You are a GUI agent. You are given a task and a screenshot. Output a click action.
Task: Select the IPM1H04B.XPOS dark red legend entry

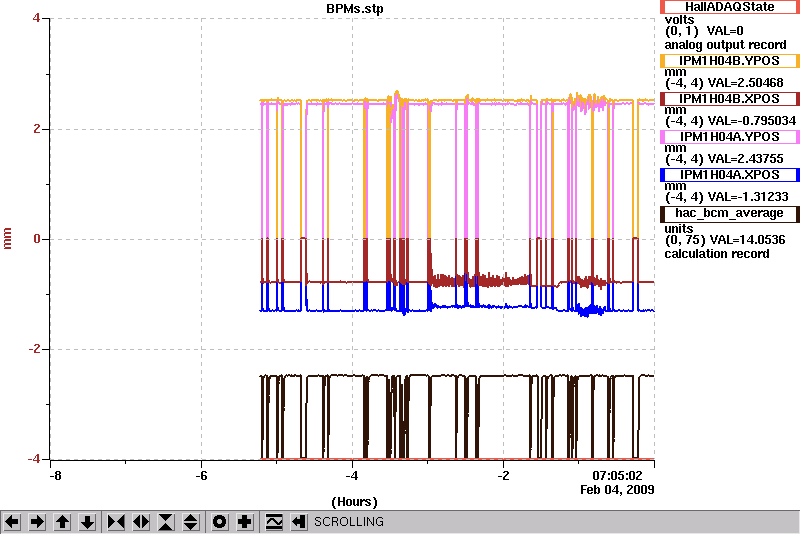point(730,98)
